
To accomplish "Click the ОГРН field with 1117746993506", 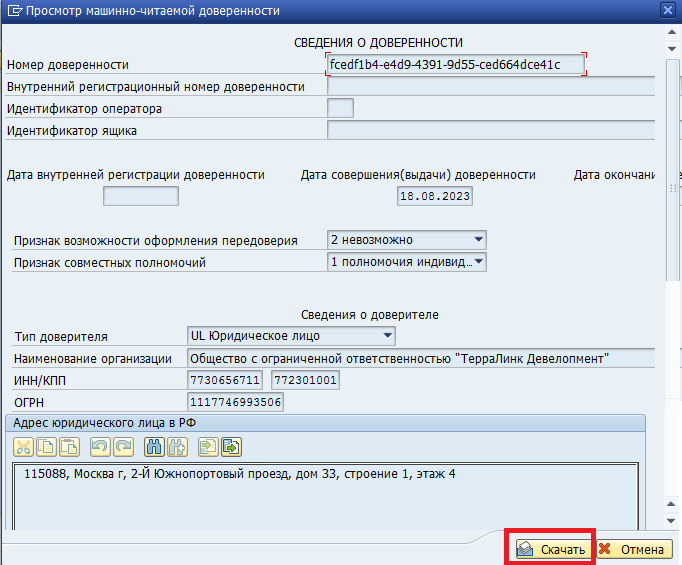I will 235,402.
